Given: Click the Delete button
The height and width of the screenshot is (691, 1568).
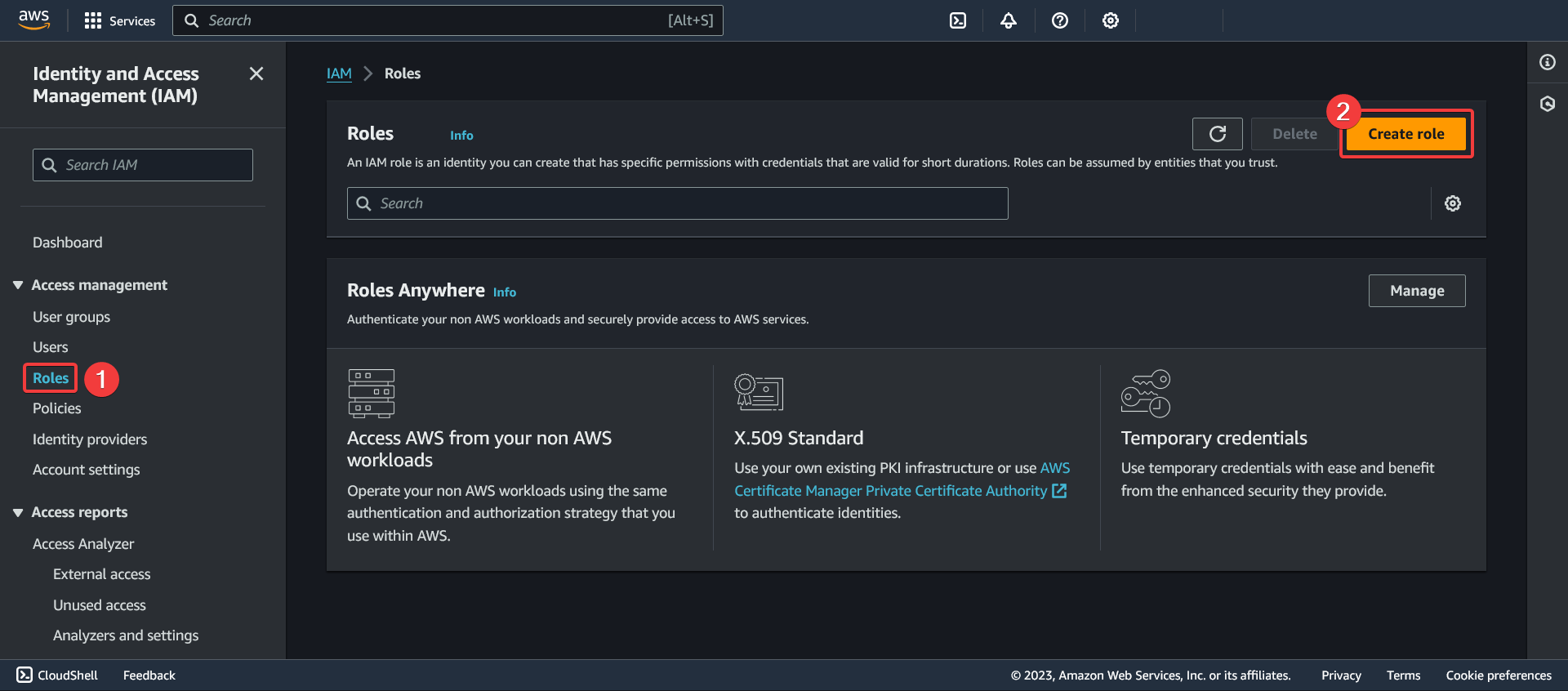Looking at the screenshot, I should (1294, 134).
